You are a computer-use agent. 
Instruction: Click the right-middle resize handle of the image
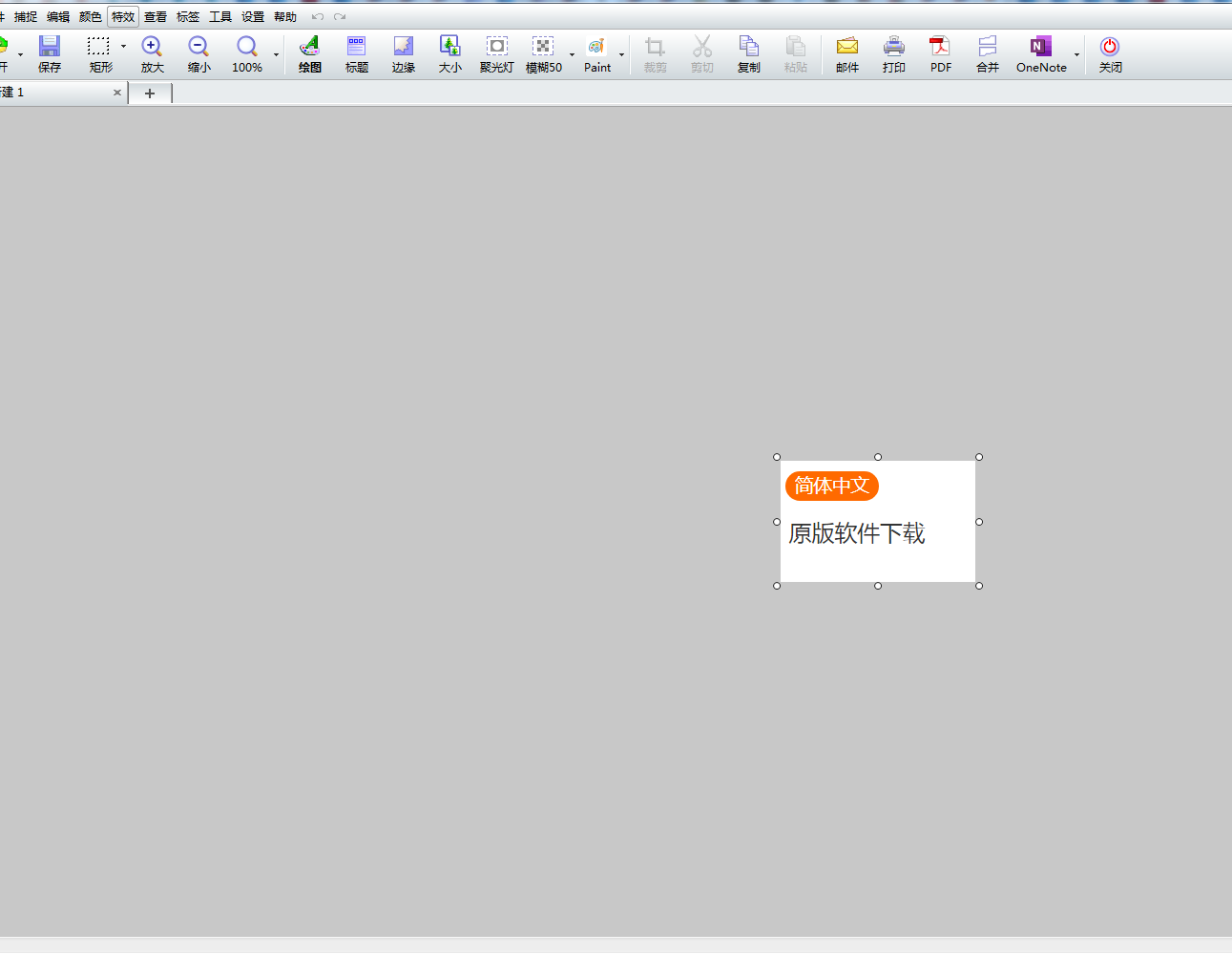click(979, 522)
